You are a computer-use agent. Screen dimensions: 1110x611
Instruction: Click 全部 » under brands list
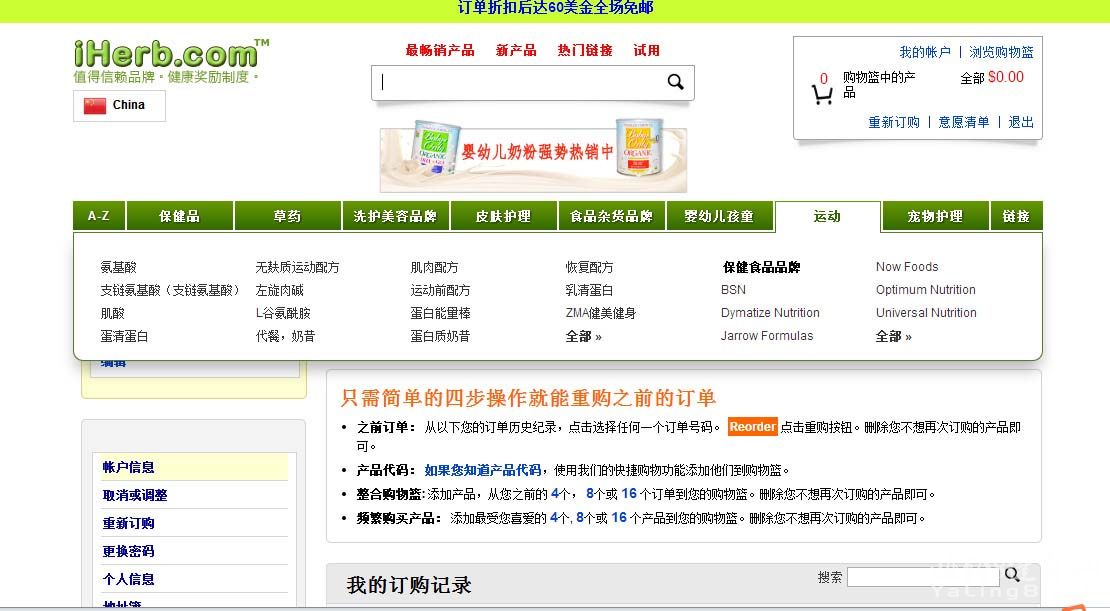893,336
